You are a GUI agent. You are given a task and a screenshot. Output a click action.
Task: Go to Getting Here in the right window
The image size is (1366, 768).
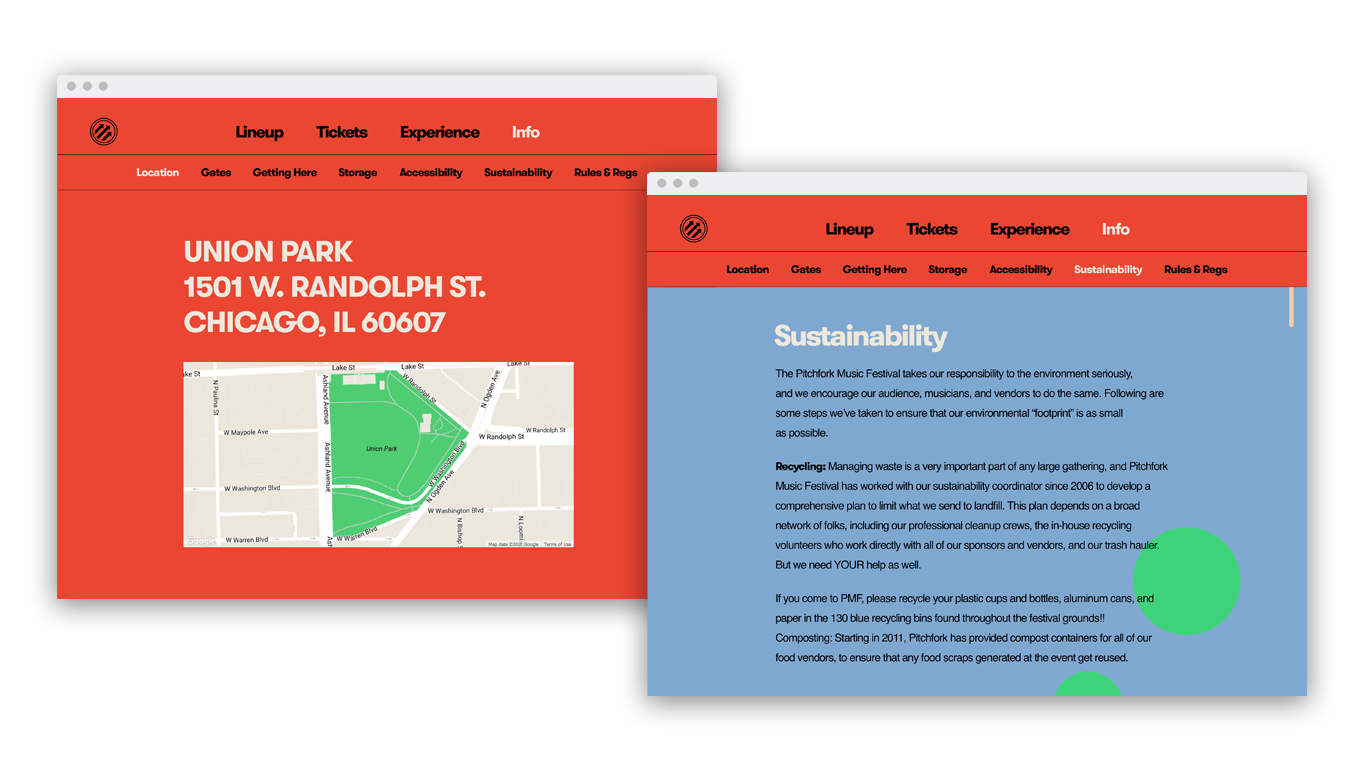[x=875, y=269]
